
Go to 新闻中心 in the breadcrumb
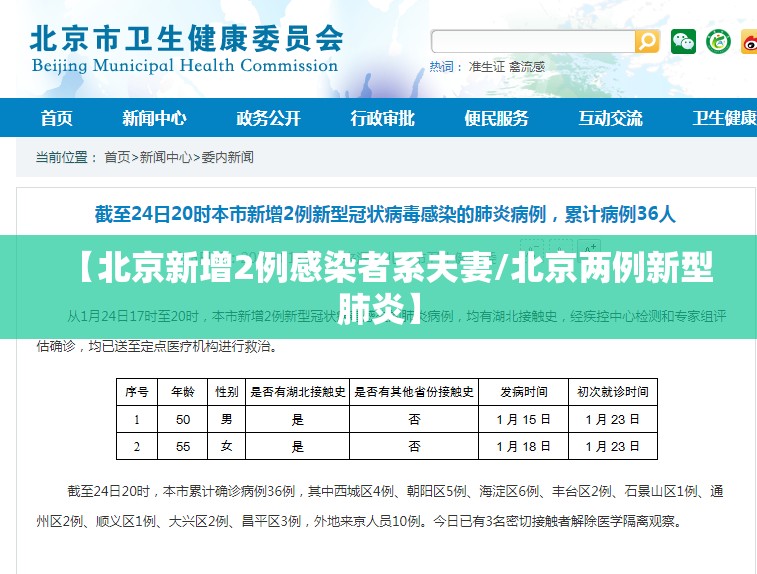tap(166, 157)
